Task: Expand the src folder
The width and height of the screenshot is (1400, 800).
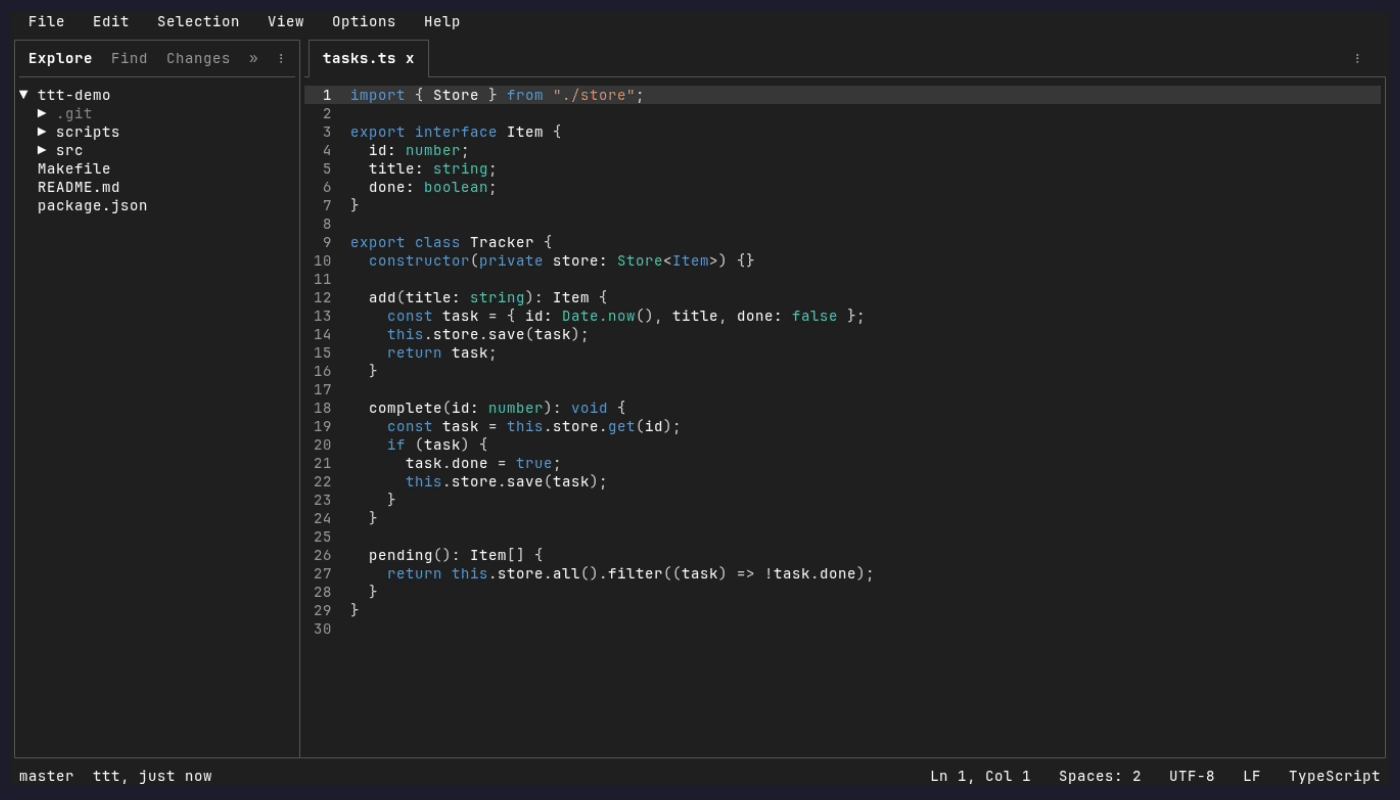Action: pos(42,150)
